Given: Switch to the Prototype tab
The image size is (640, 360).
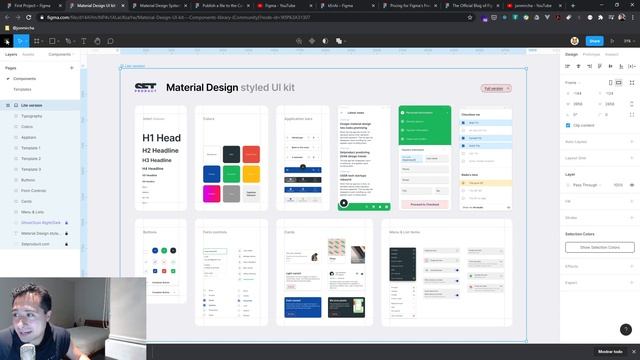Looking at the screenshot, I should pos(591,54).
